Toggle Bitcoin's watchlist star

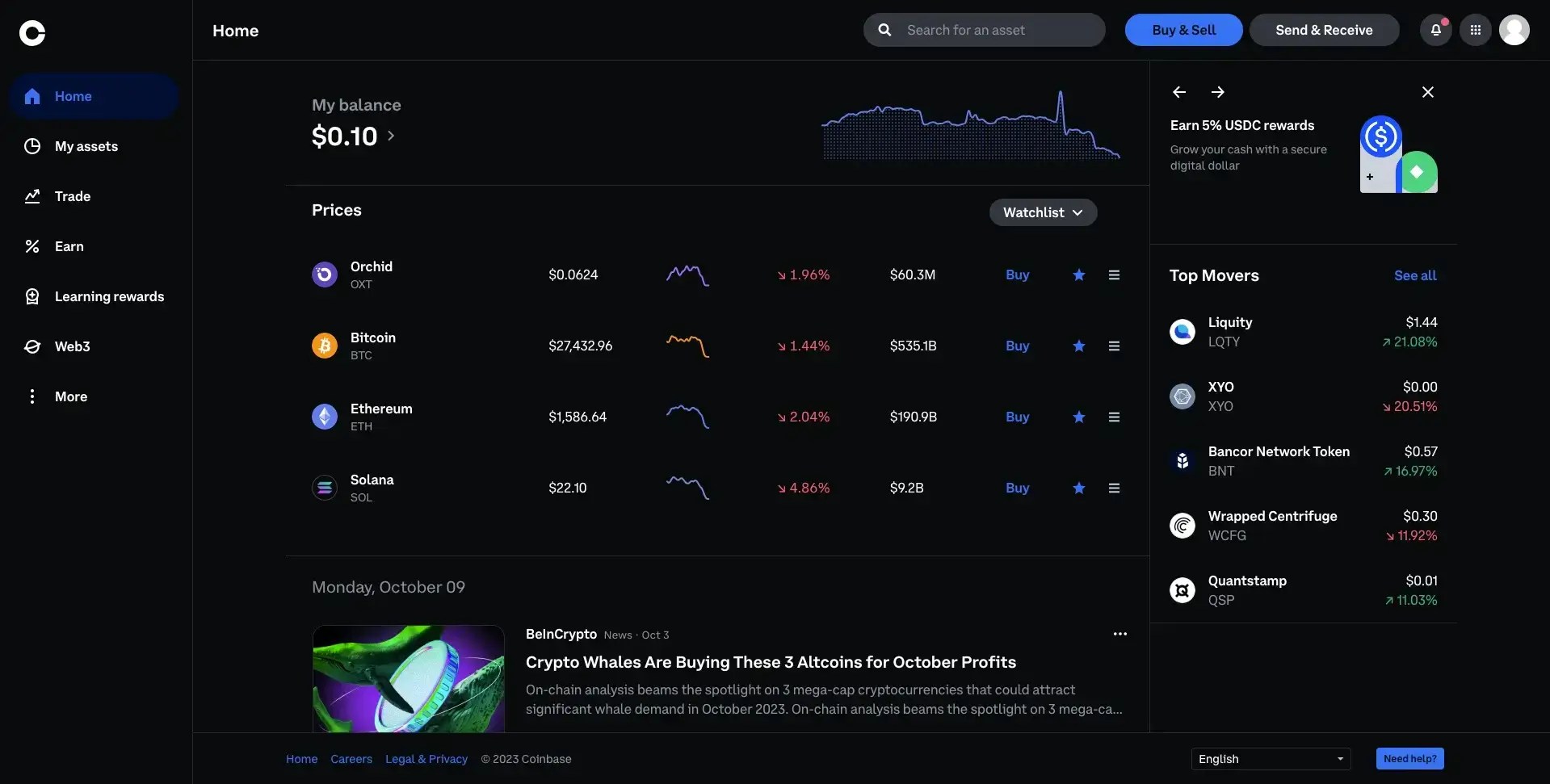pos(1079,346)
